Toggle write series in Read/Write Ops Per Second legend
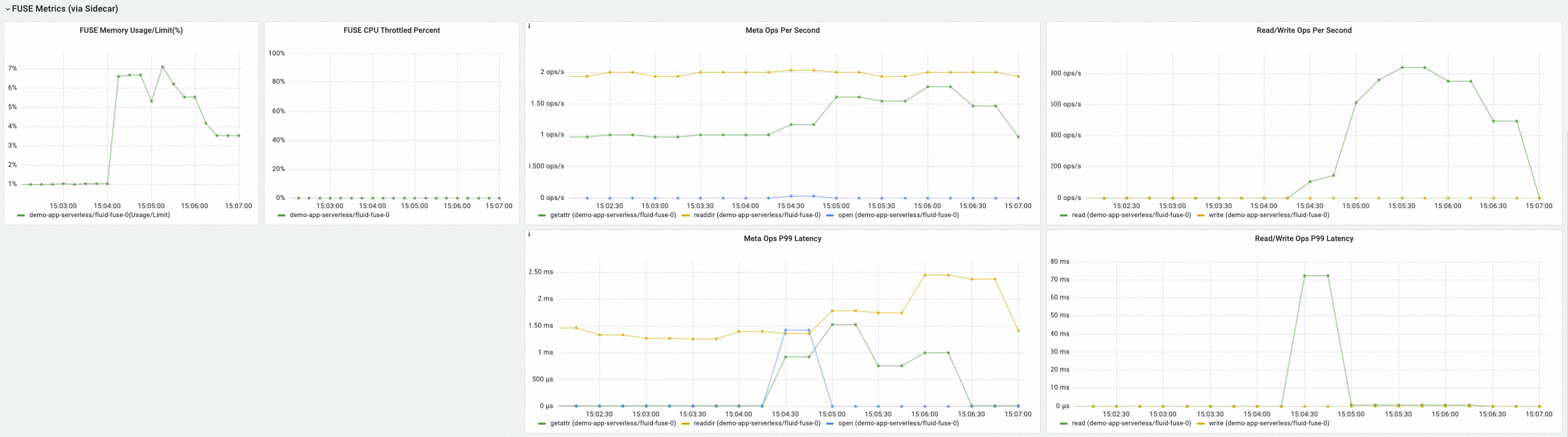This screenshot has width=1568, height=437. pyautogui.click(x=1269, y=215)
